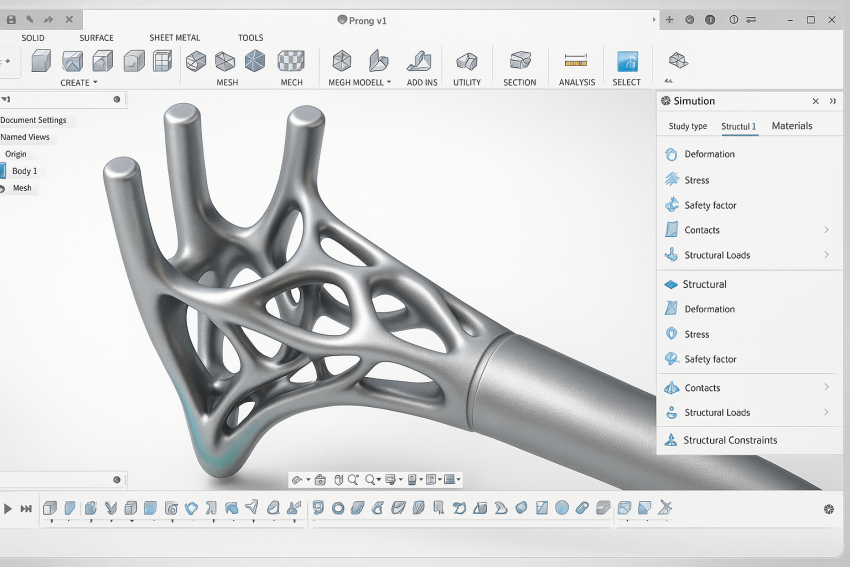This screenshot has height=567, width=850.
Task: Click the Select tool icon
Action: coord(627,61)
